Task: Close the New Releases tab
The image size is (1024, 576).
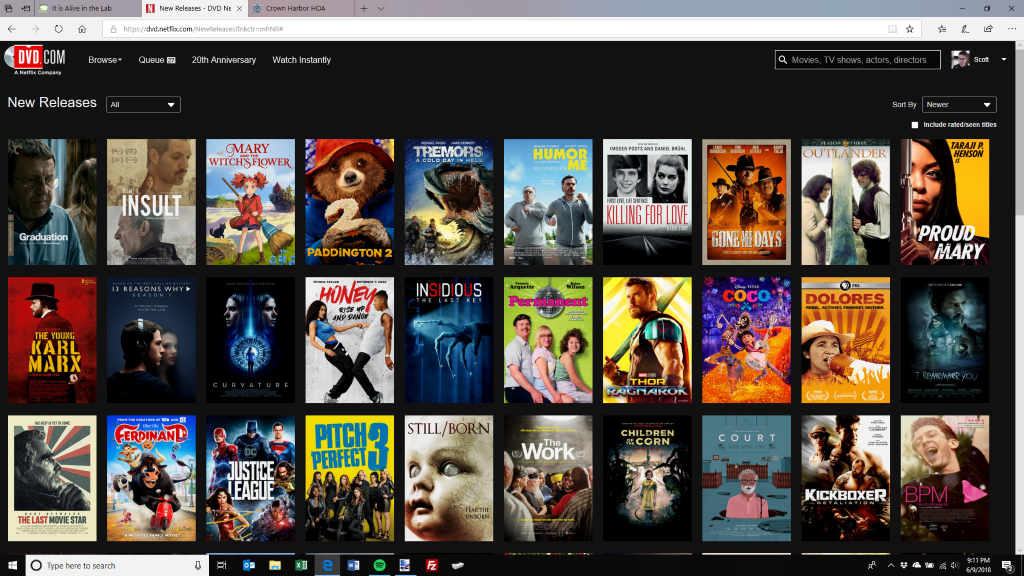Action: [239, 8]
